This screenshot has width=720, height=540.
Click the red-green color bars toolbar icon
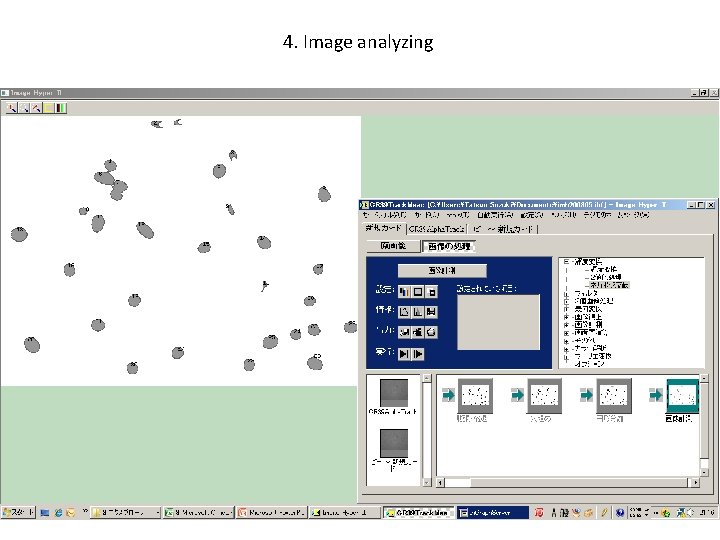(x=61, y=108)
